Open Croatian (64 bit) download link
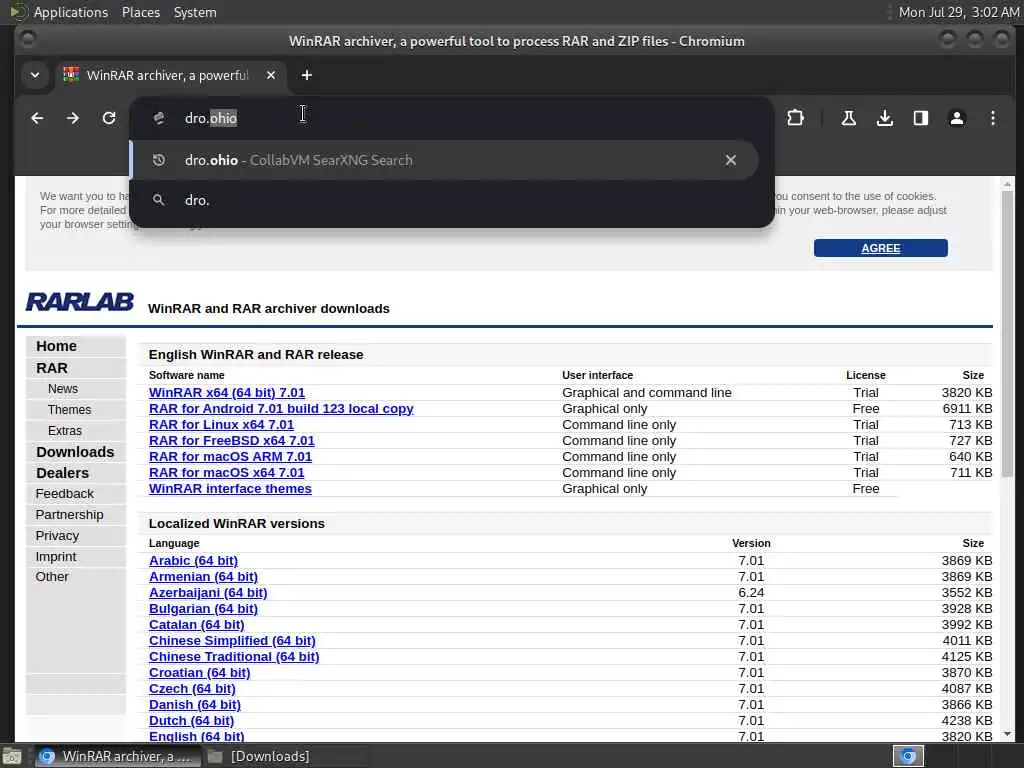This screenshot has width=1024, height=768. [199, 673]
